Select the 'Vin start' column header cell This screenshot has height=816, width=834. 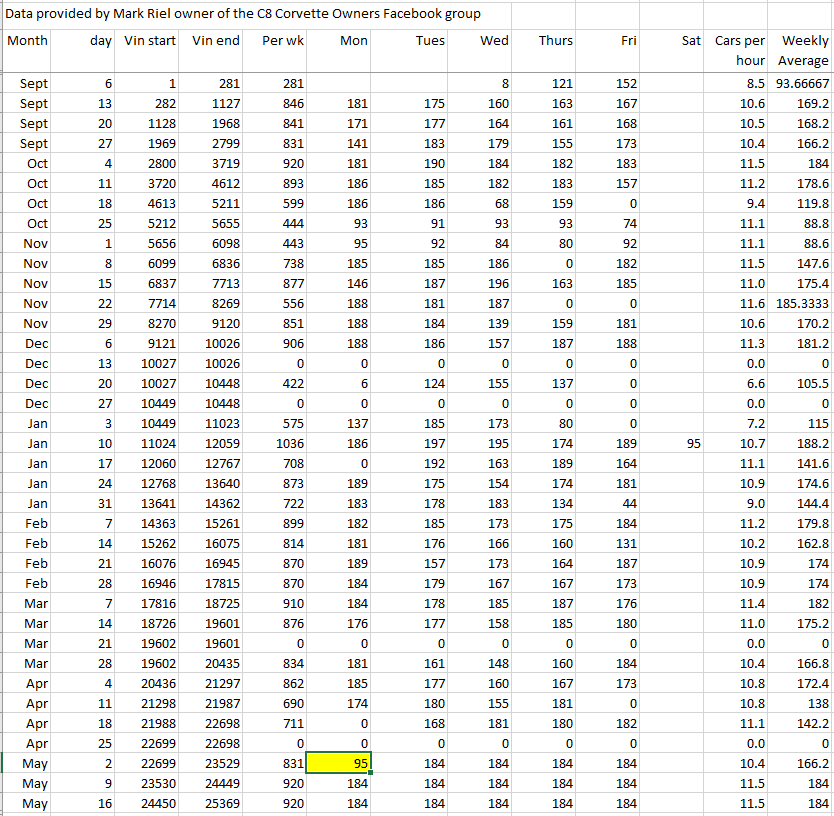click(150, 41)
